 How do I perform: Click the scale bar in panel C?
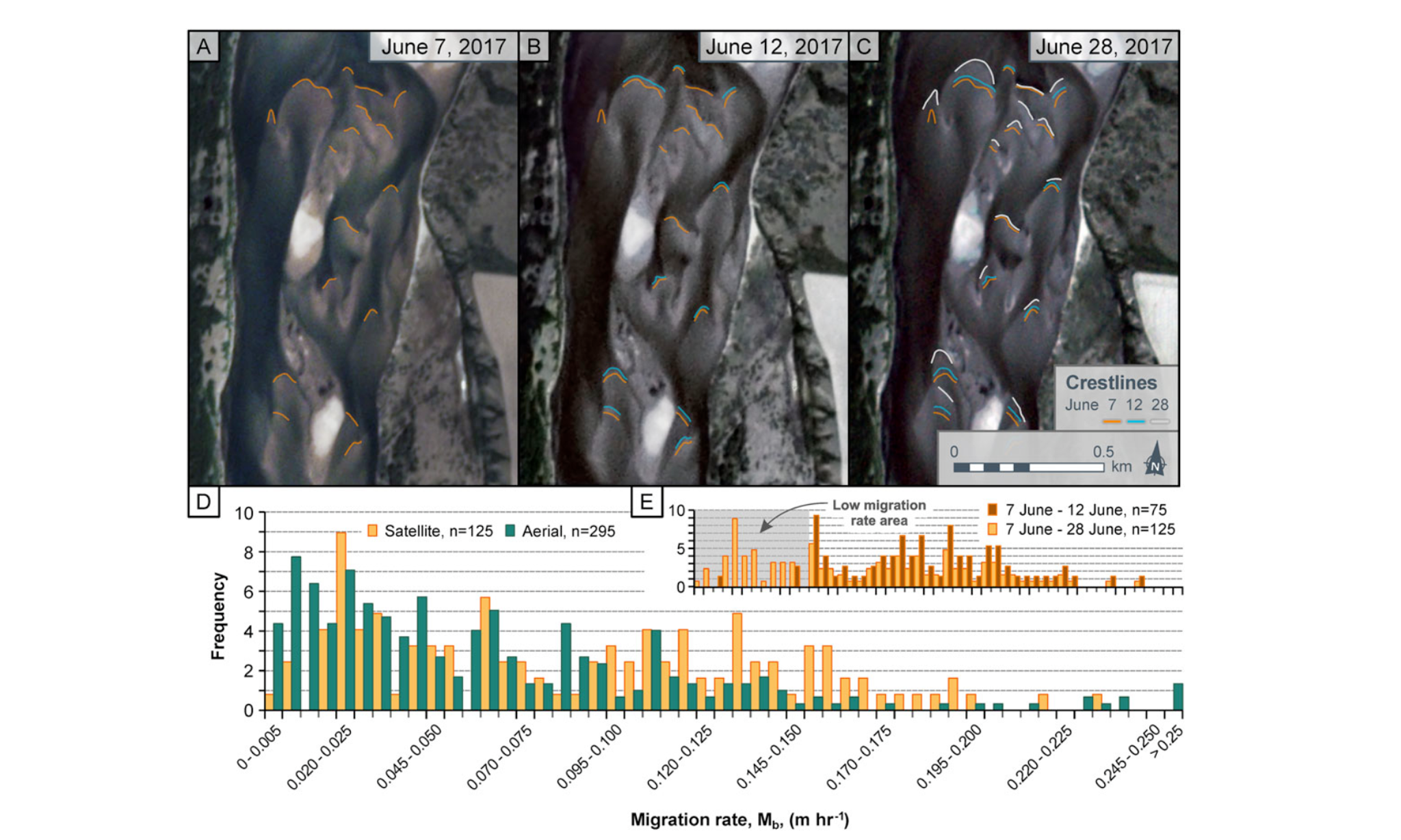pyautogui.click(x=1029, y=468)
